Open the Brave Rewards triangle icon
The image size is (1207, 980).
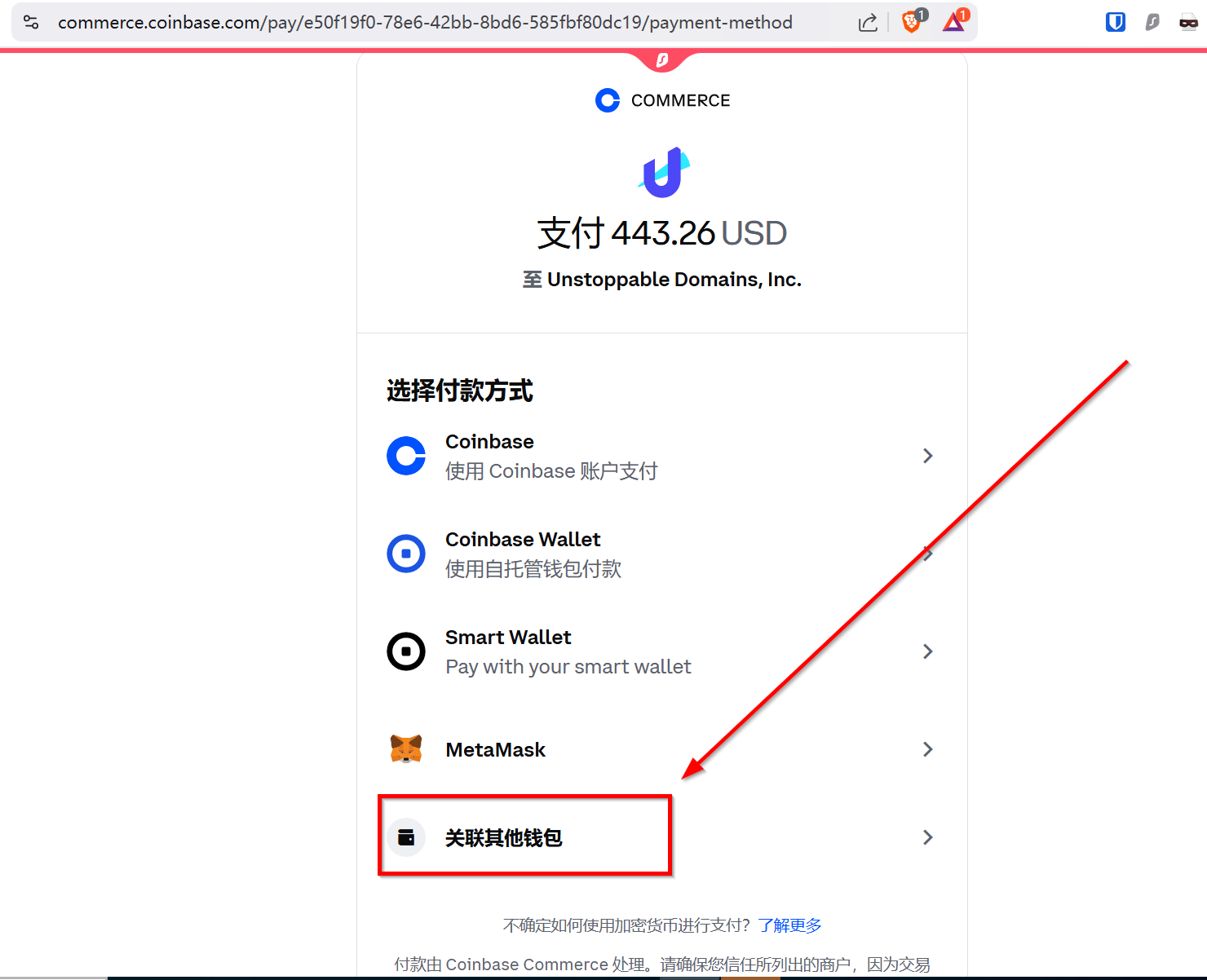tap(954, 21)
